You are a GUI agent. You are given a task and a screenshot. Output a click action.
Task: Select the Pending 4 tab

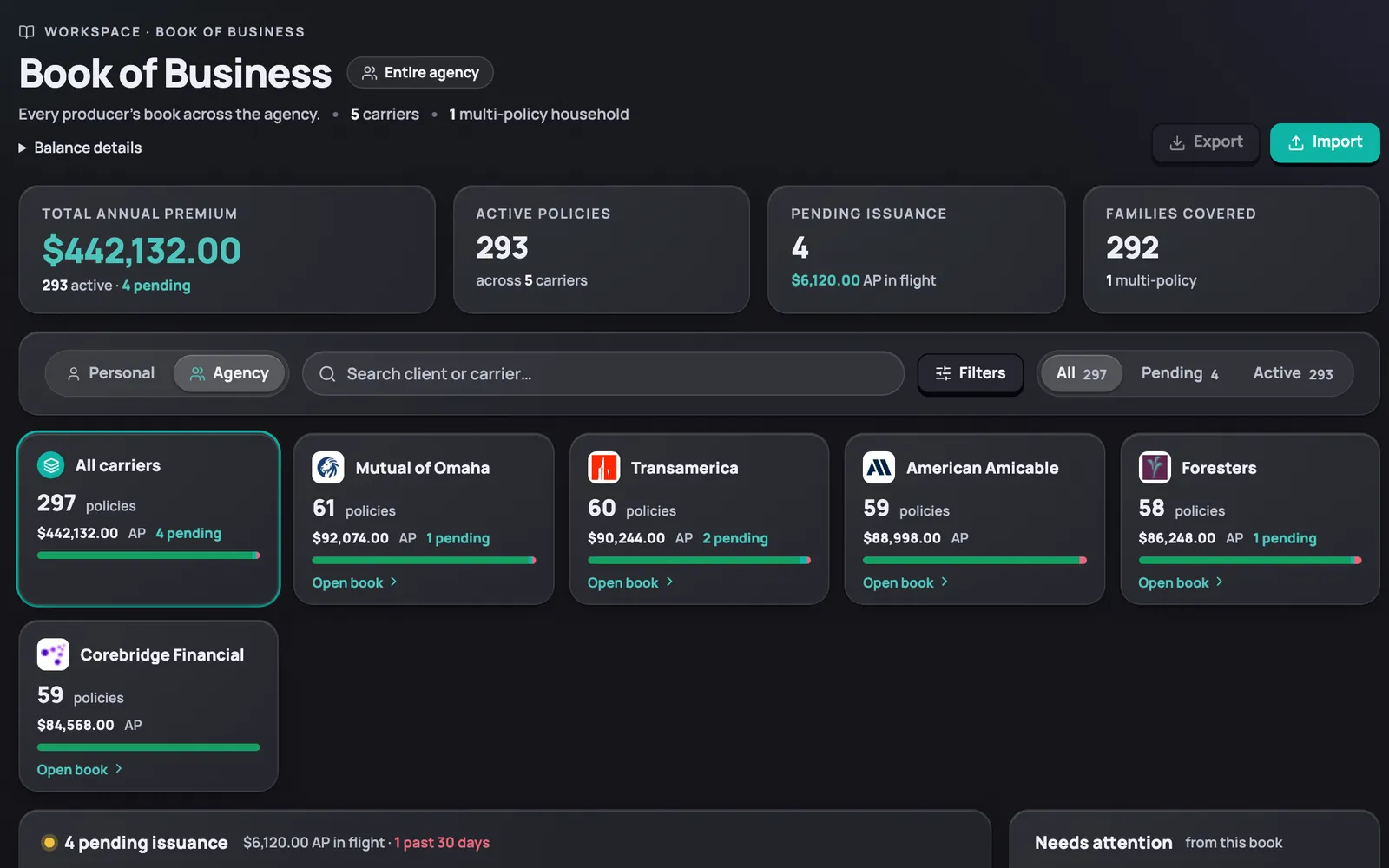coord(1180,373)
